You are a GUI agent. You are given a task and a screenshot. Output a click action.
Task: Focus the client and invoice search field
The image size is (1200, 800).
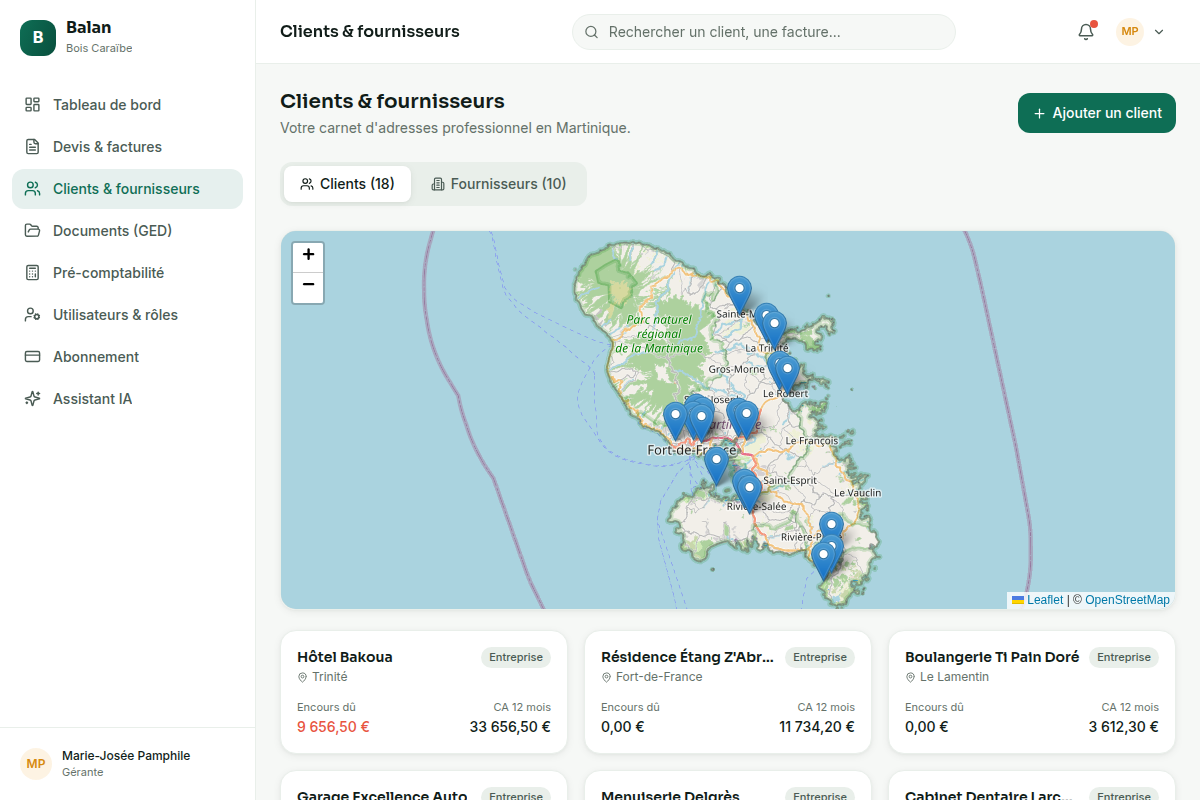coord(764,32)
